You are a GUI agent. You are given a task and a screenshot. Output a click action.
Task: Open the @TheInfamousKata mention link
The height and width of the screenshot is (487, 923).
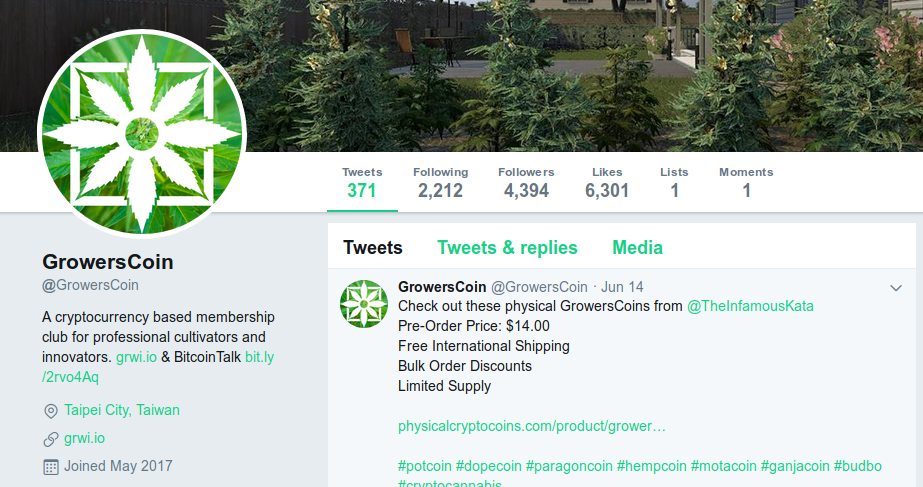750,306
